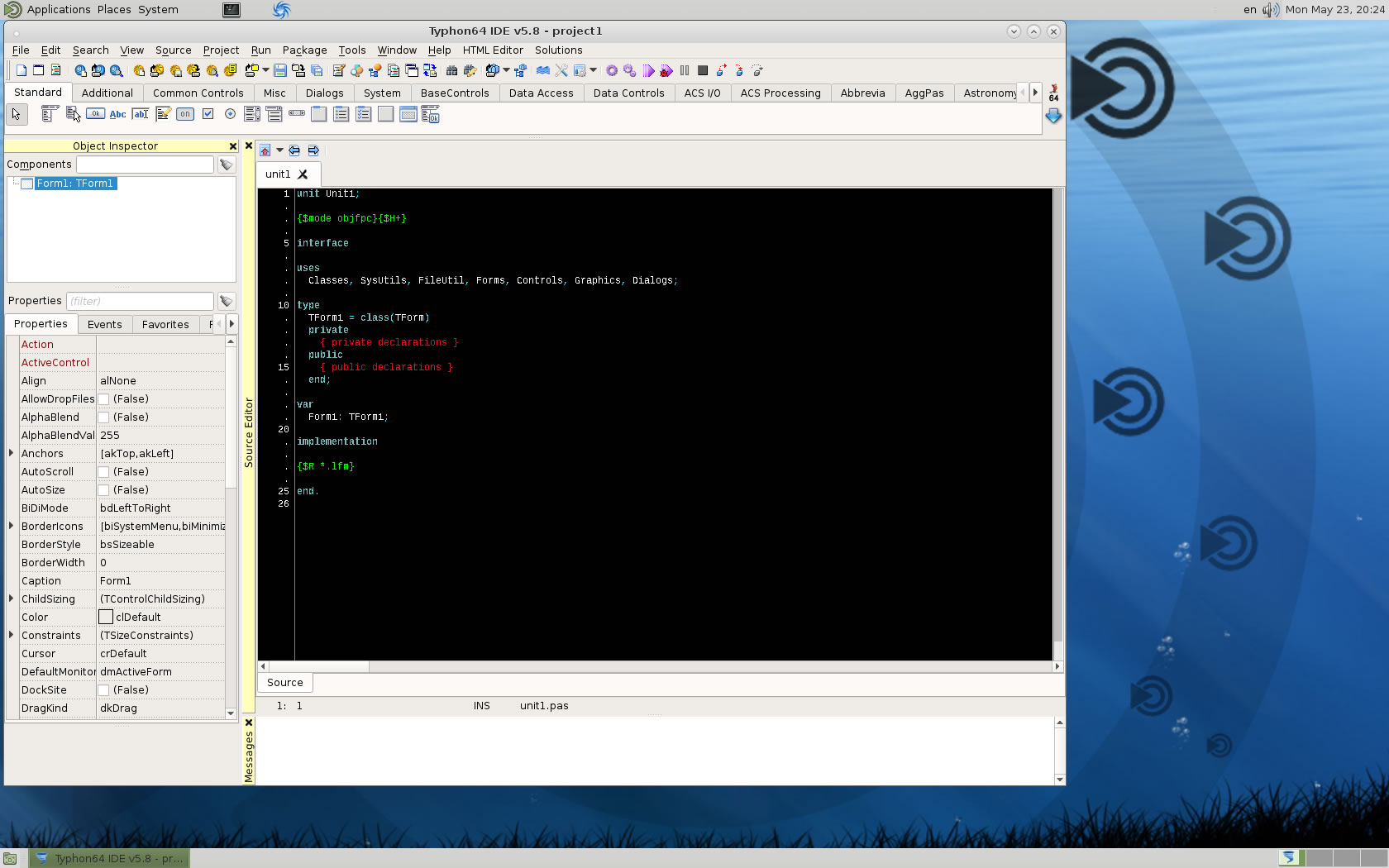Image resolution: width=1389 pixels, height=868 pixels.
Task: Open the HTML Editor menu
Action: [493, 50]
